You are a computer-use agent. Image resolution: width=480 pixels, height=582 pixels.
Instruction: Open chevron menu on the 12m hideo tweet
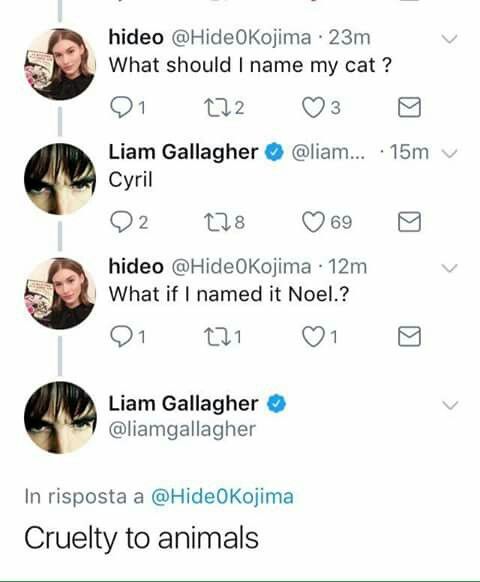coord(450,268)
